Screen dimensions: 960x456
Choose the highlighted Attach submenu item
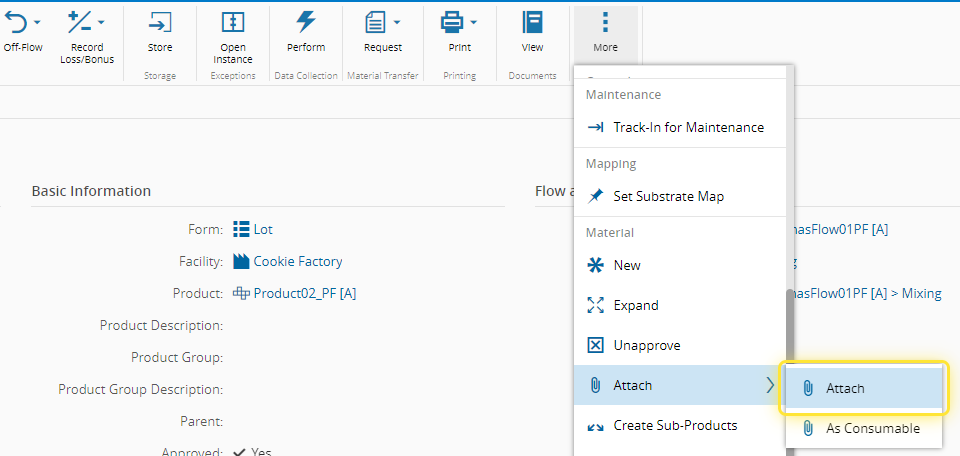pyautogui.click(x=845, y=389)
